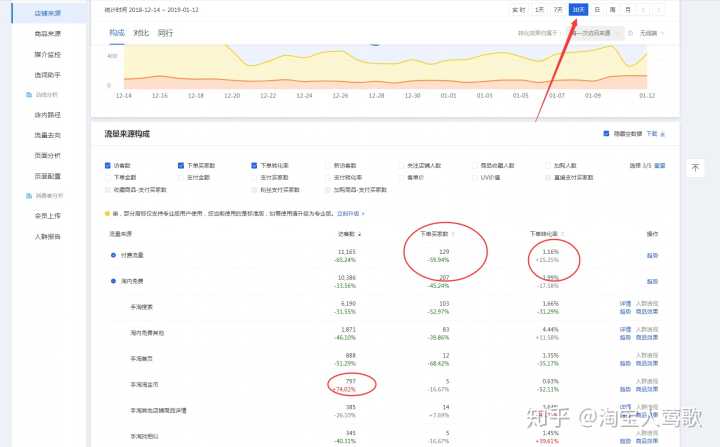Uncheck the 下单转化率 metric checkbox

pos(255,165)
